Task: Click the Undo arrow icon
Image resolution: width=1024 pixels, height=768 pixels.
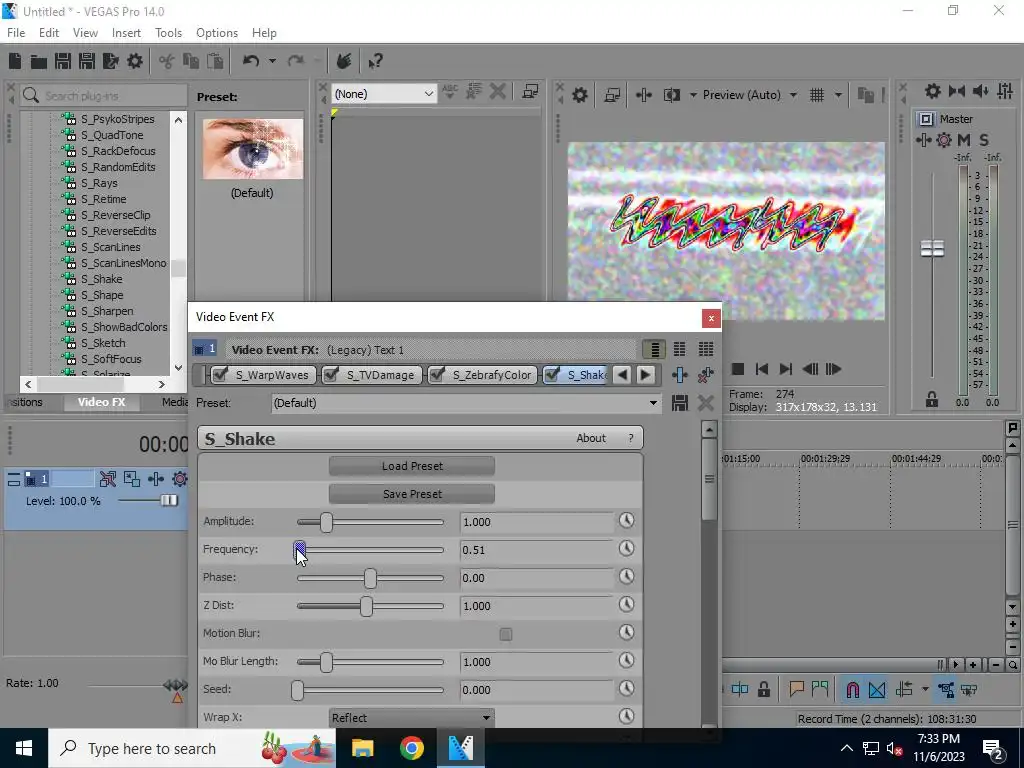Action: click(251, 61)
